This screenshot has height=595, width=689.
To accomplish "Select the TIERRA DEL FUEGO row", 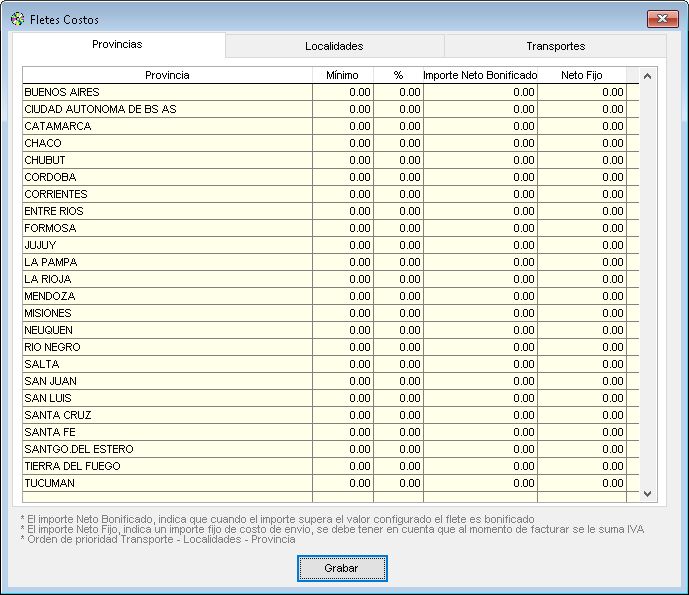I will pos(167,466).
